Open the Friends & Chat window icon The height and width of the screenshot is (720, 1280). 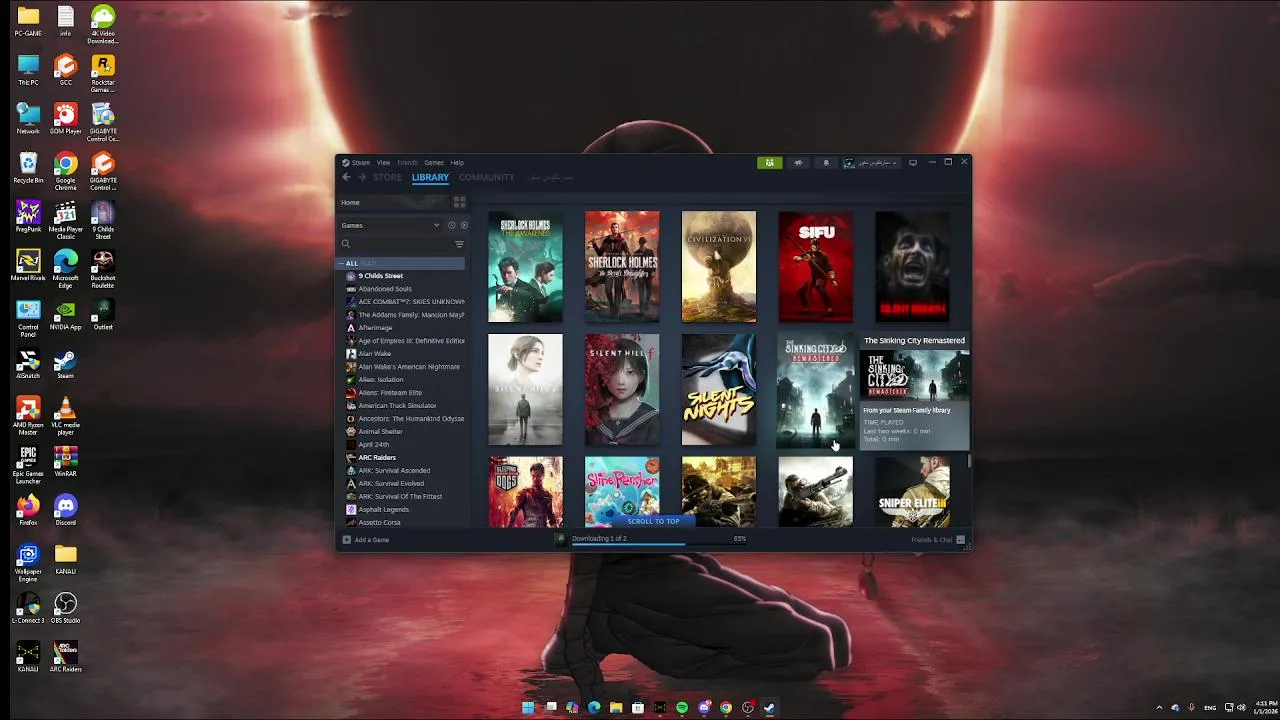pos(960,540)
